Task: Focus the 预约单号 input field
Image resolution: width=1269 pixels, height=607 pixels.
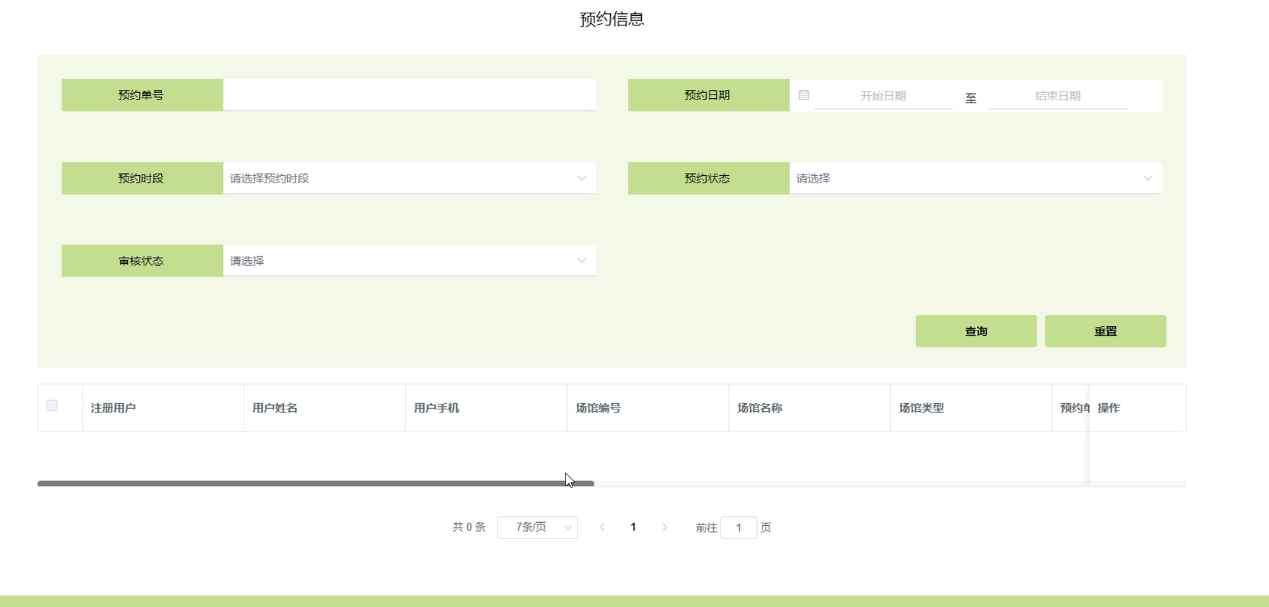Action: [x=409, y=95]
